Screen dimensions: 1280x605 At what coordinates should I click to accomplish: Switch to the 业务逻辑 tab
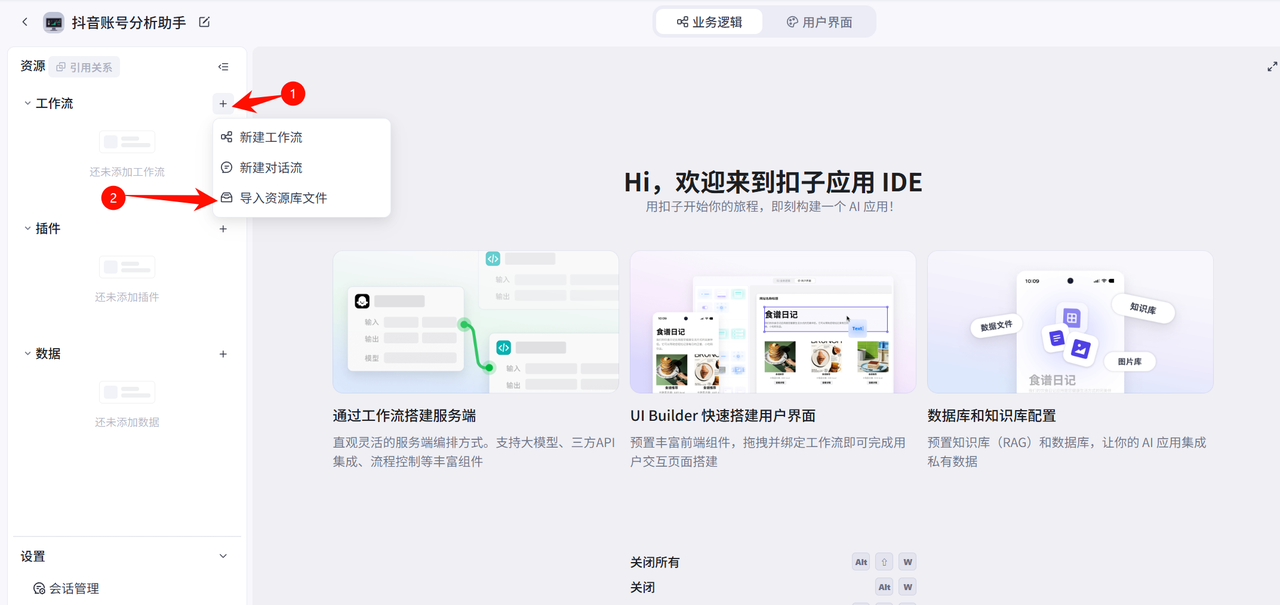tap(709, 22)
